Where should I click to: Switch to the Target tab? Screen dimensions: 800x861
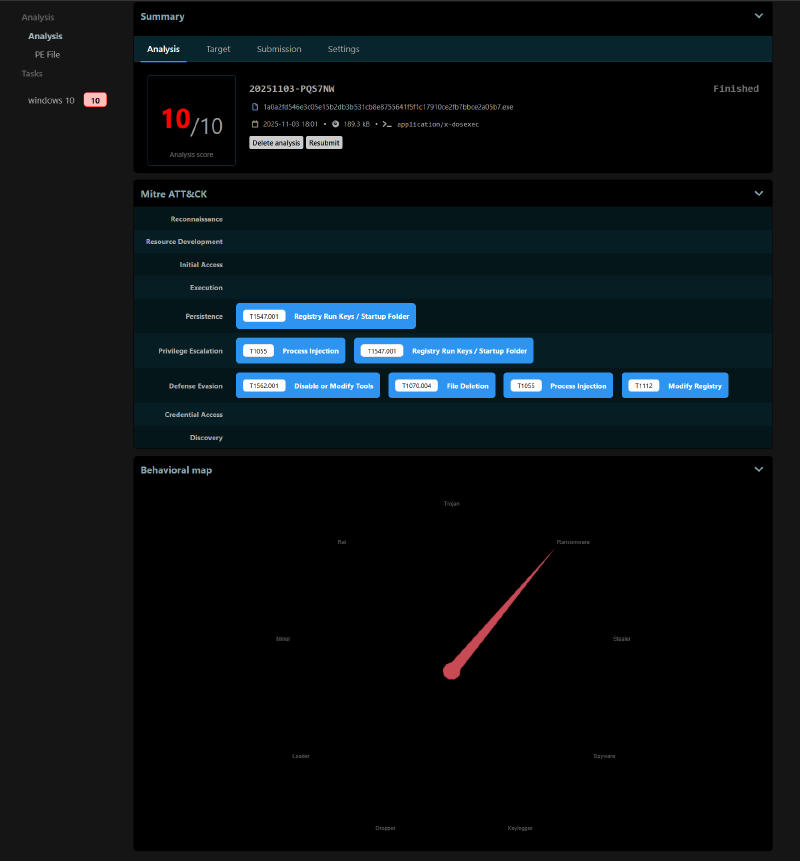tap(218, 49)
